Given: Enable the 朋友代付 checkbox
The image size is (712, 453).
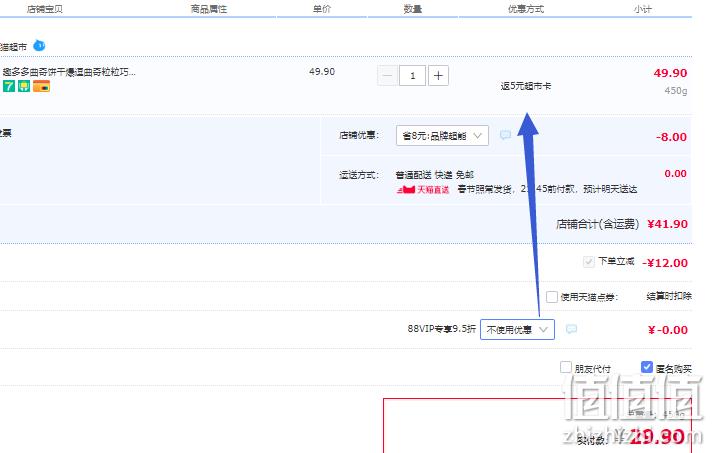Looking at the screenshot, I should pos(565,367).
